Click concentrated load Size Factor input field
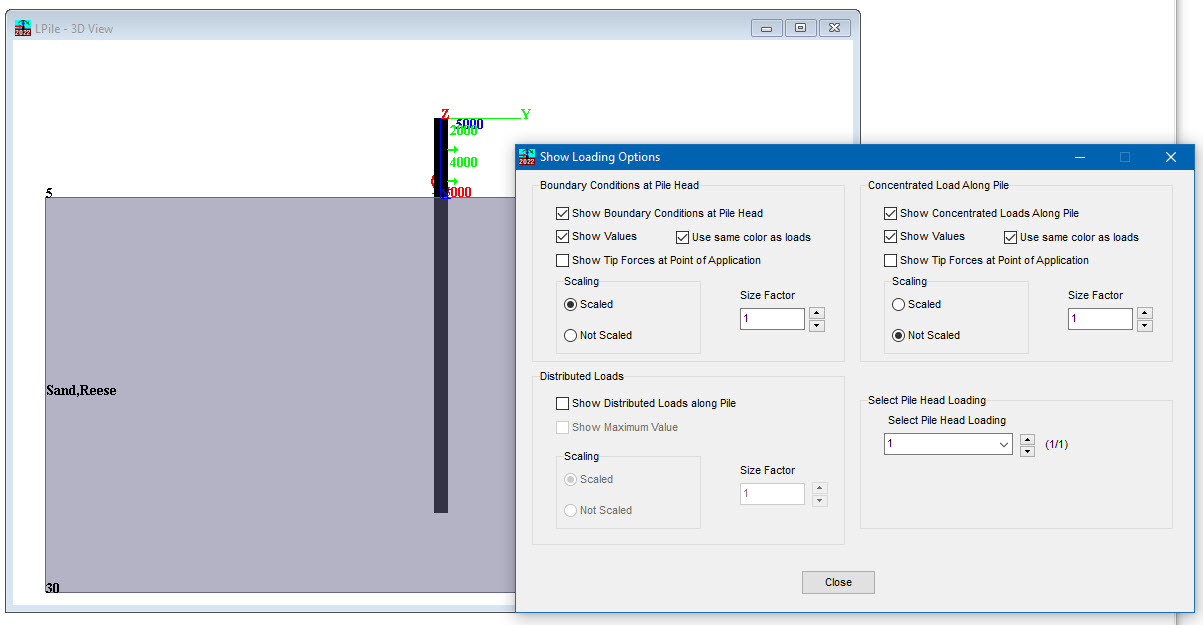The image size is (1203, 625). point(1100,319)
